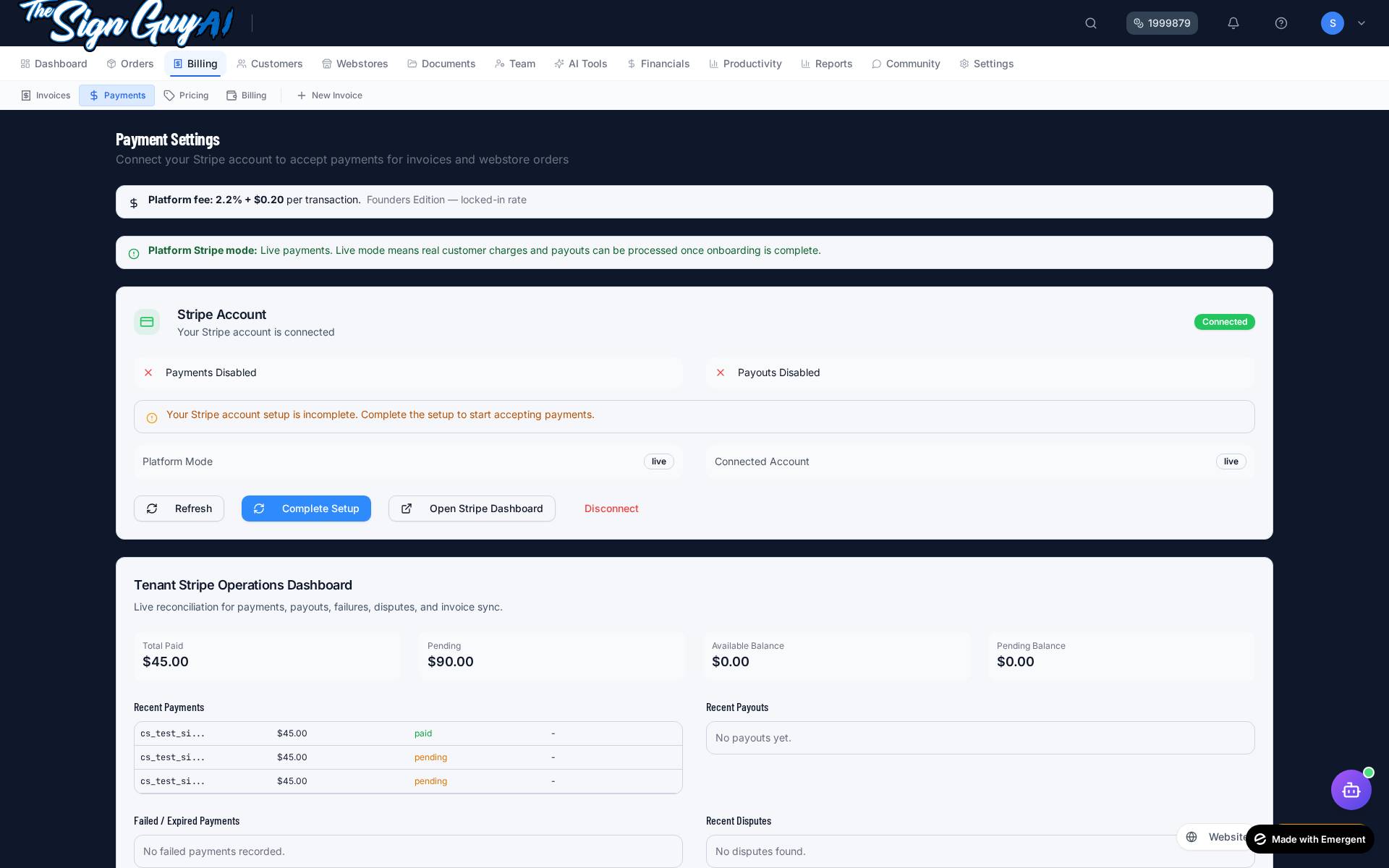Click 'Founders Edition — locked-in rate' text

click(446, 200)
